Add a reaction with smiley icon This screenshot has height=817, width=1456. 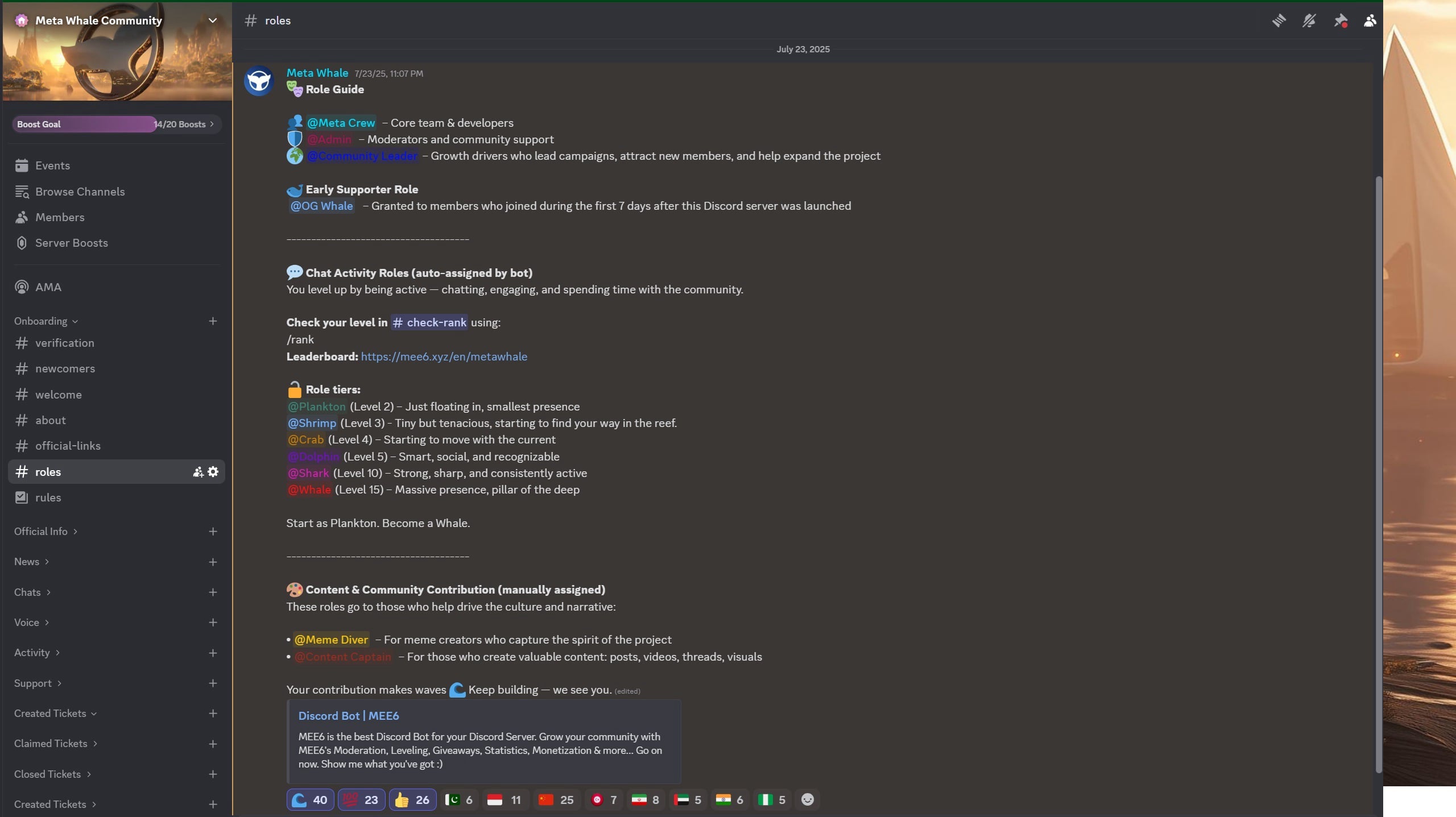coord(807,800)
